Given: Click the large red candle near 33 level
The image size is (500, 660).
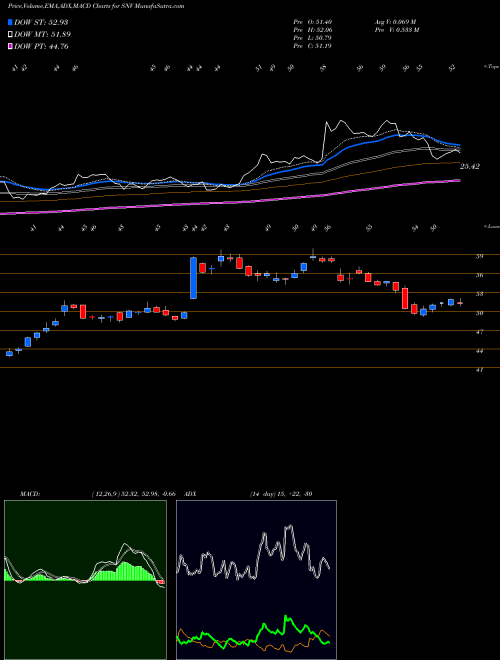Looking at the screenshot, I should [405, 298].
